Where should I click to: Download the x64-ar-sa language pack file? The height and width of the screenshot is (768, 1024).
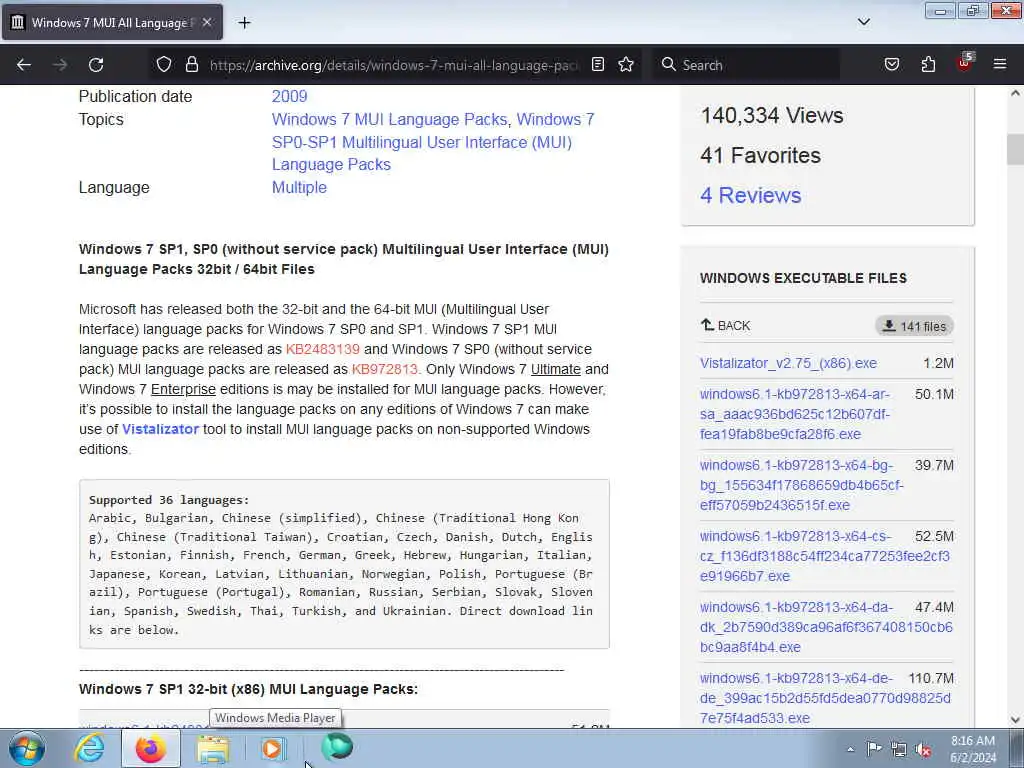(x=795, y=414)
